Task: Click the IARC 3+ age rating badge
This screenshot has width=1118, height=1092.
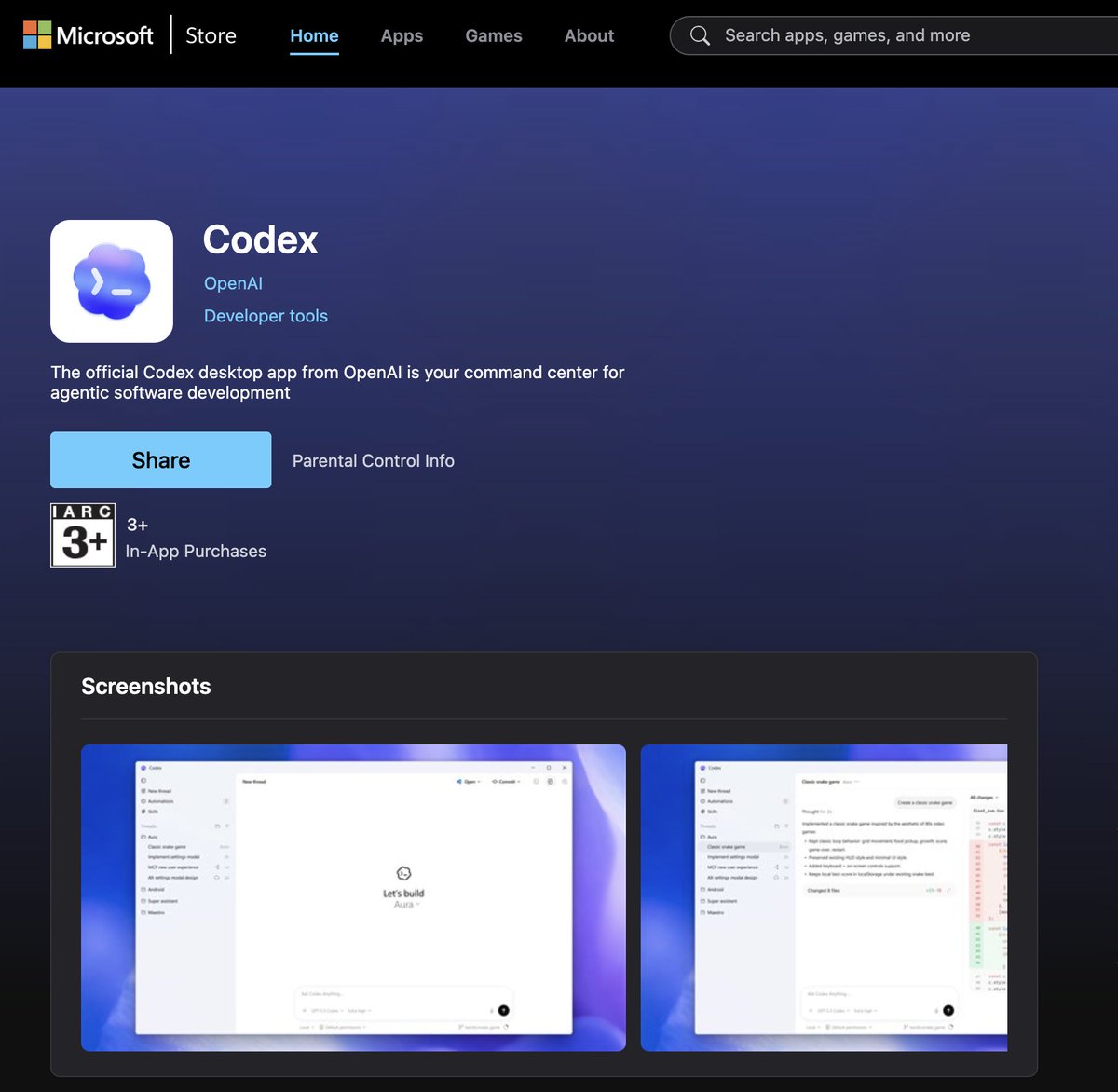Action: pos(83,535)
